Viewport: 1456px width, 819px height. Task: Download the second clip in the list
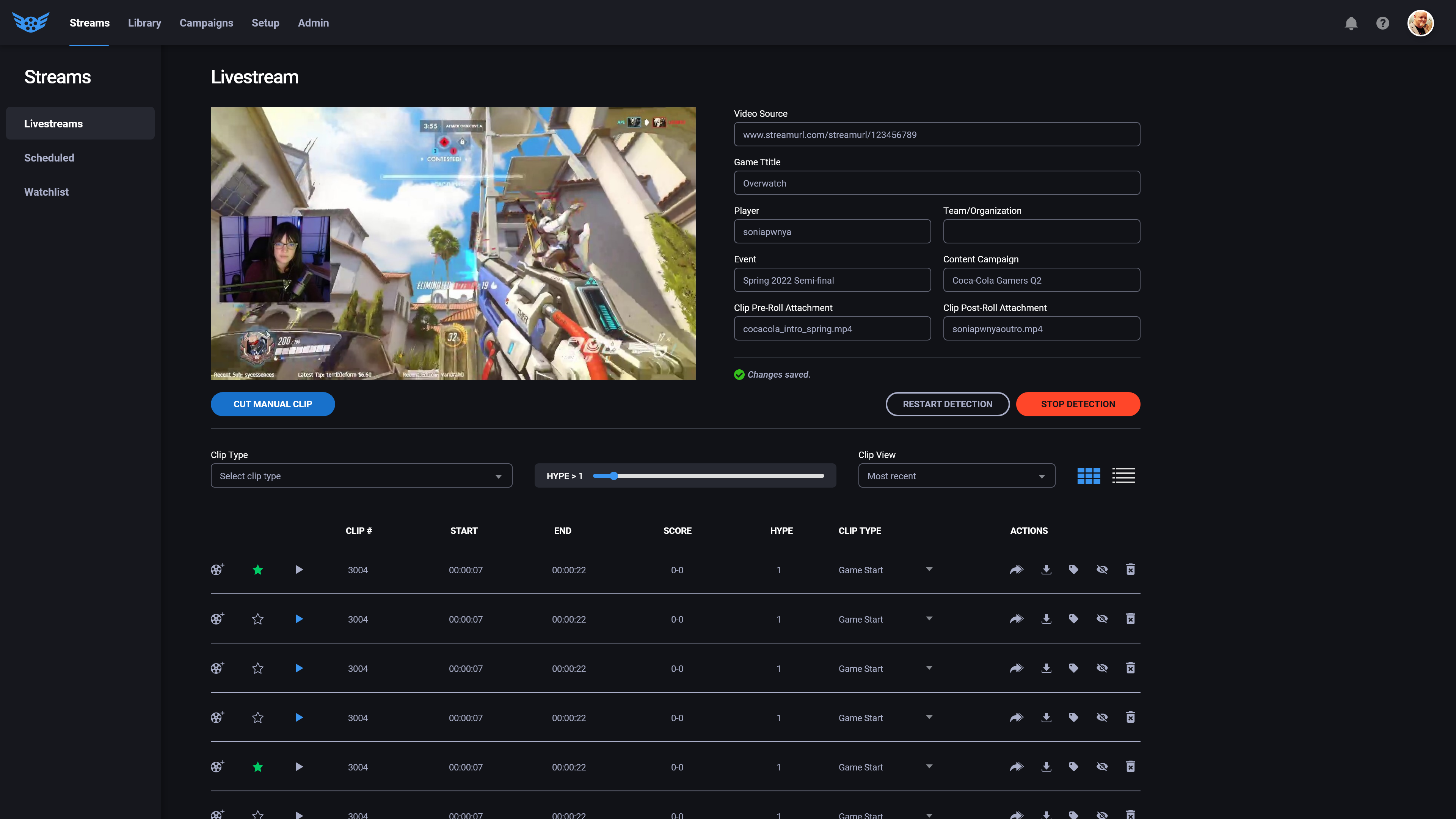1046,619
